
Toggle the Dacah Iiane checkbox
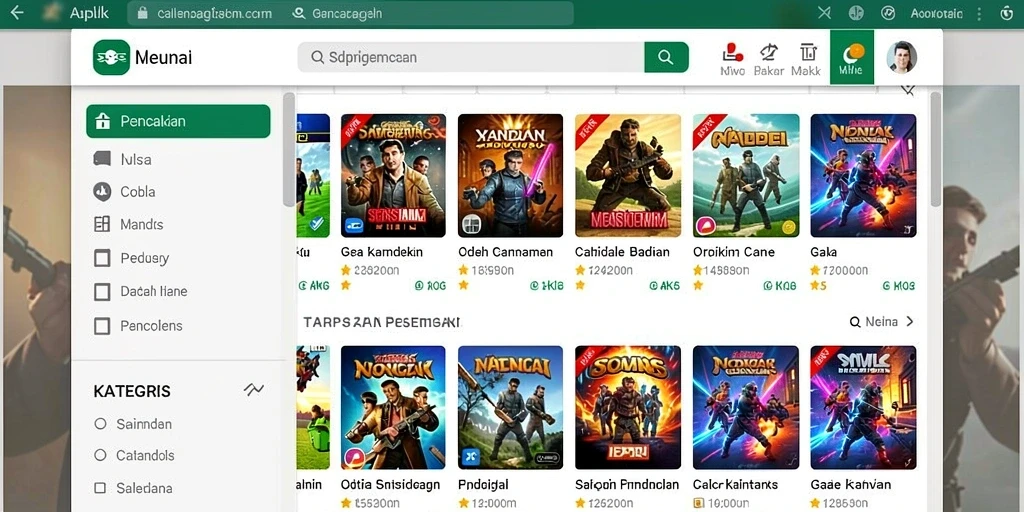tap(102, 291)
